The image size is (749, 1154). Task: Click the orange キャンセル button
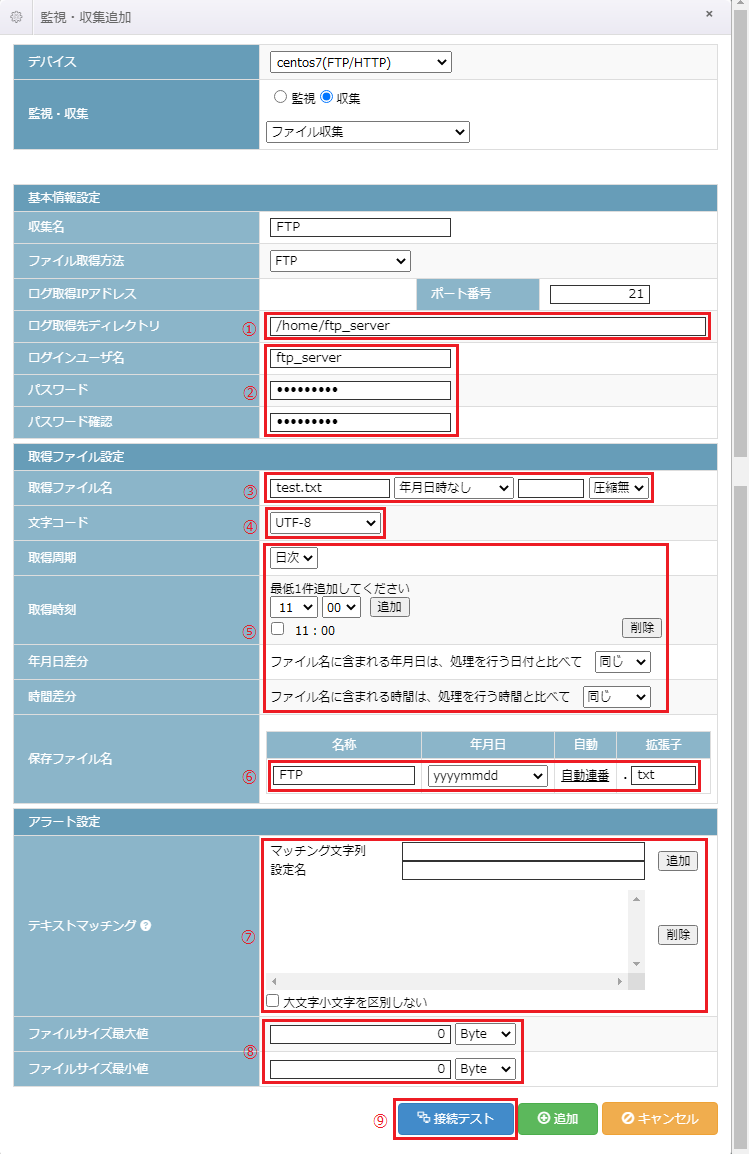659,1119
